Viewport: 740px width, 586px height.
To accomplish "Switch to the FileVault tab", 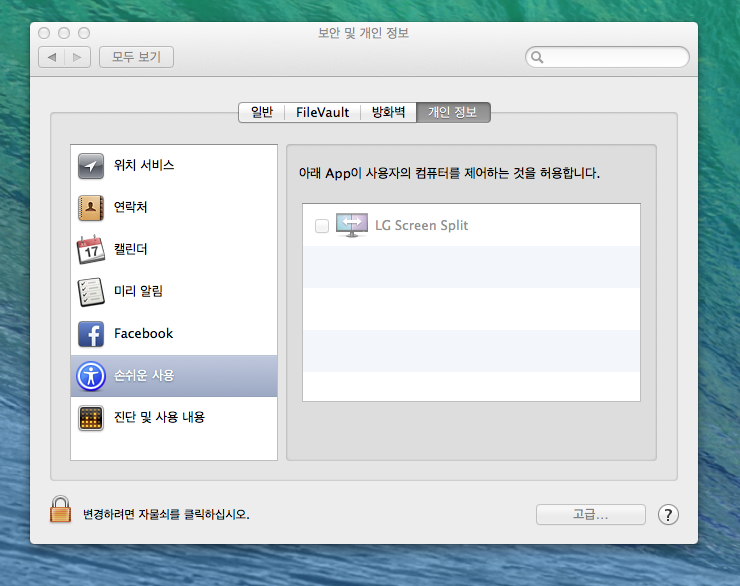I will (x=322, y=112).
